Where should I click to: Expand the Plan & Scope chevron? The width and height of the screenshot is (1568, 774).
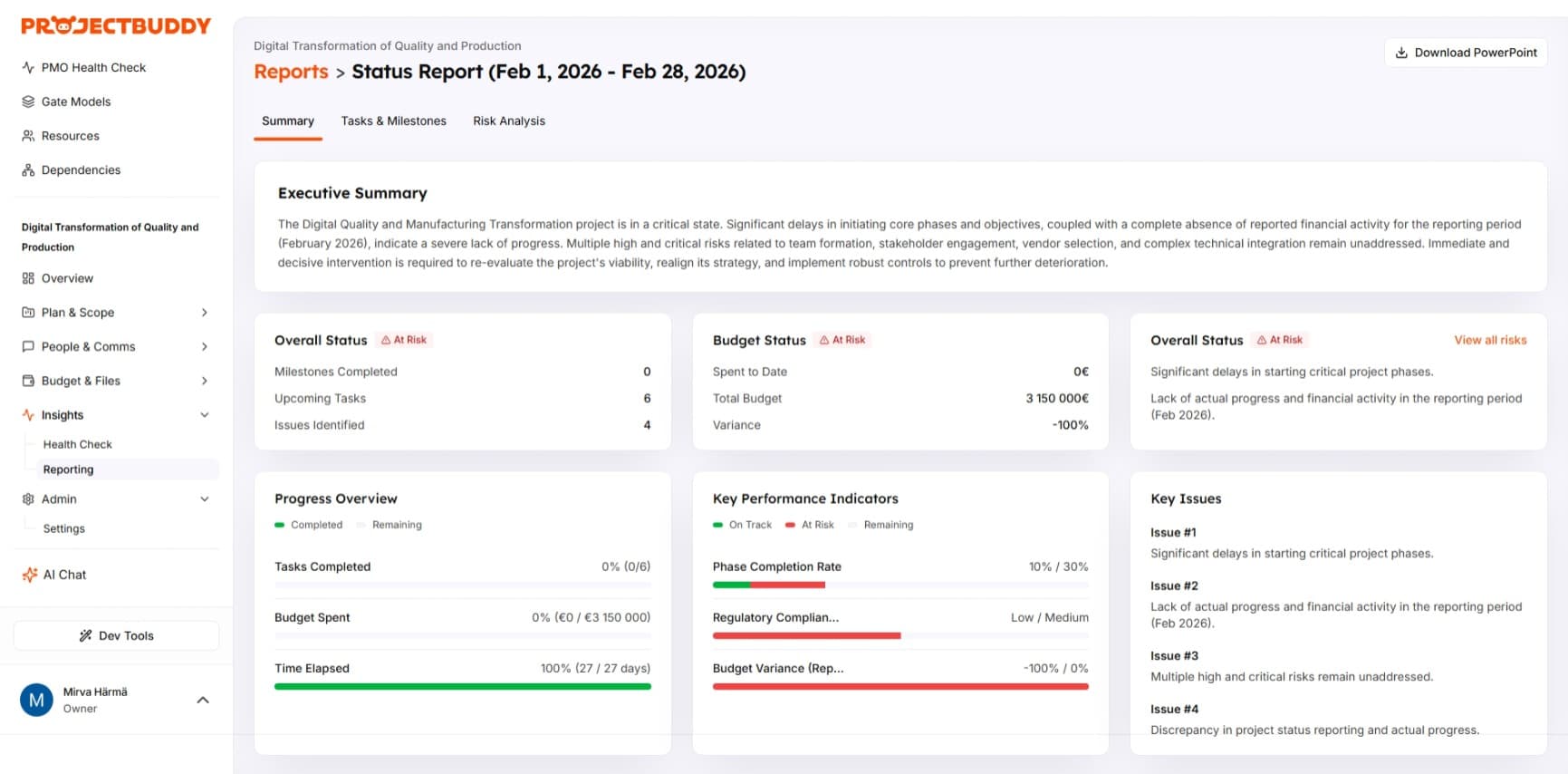pyautogui.click(x=205, y=313)
